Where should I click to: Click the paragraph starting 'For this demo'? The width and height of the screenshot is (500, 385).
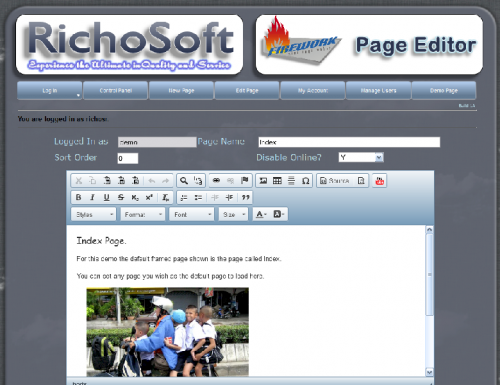tap(179, 259)
